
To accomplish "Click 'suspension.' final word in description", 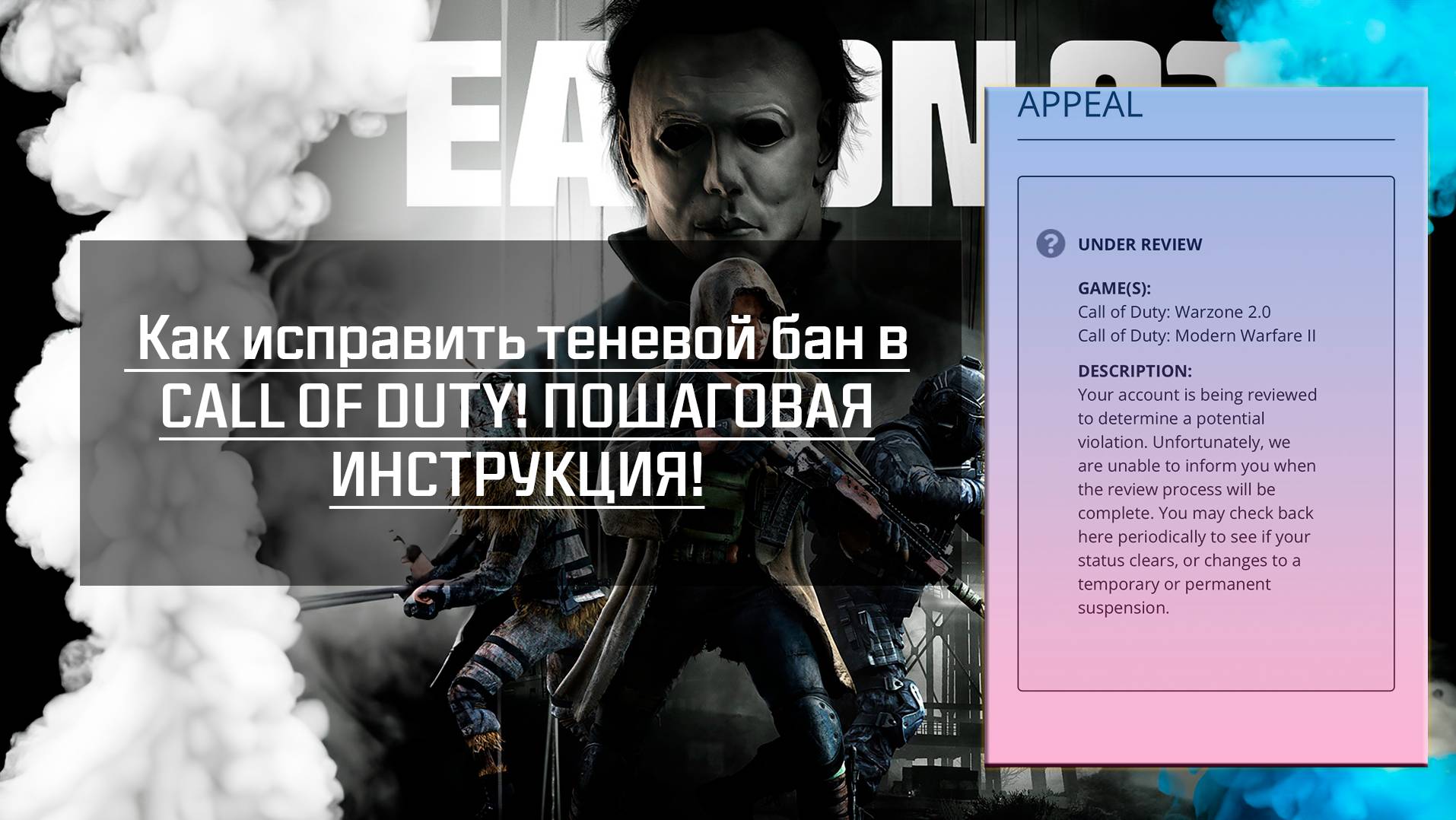I will point(1123,608).
